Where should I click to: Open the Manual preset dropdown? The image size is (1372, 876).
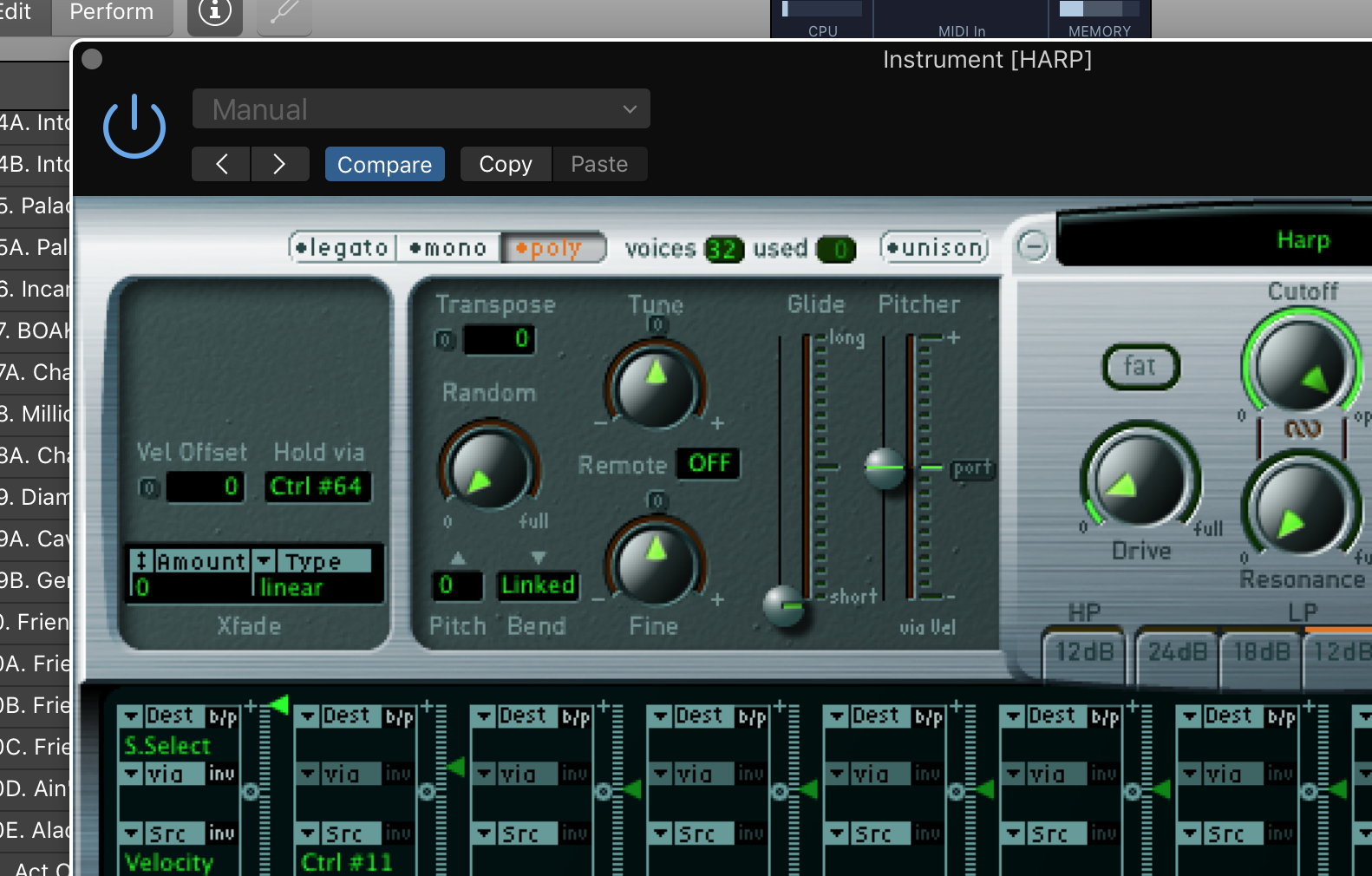click(421, 109)
